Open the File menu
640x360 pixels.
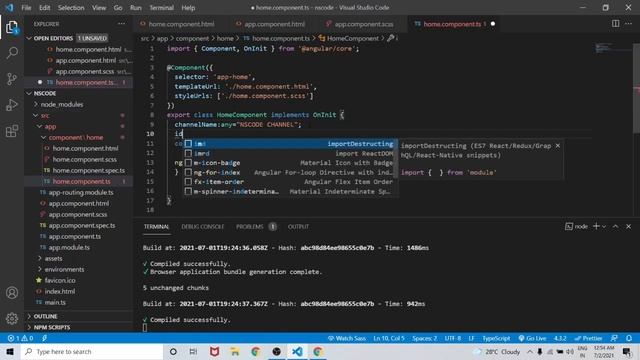(26, 8)
